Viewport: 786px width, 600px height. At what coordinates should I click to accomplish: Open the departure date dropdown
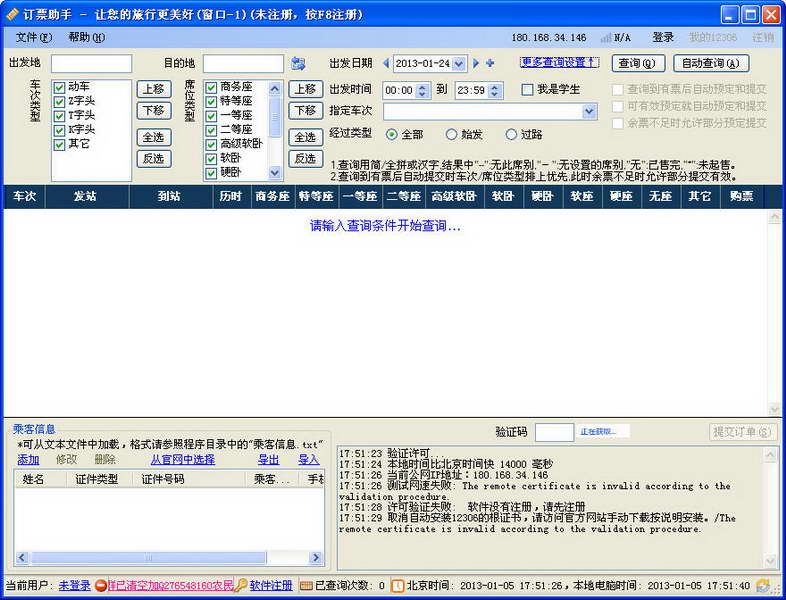pos(458,64)
